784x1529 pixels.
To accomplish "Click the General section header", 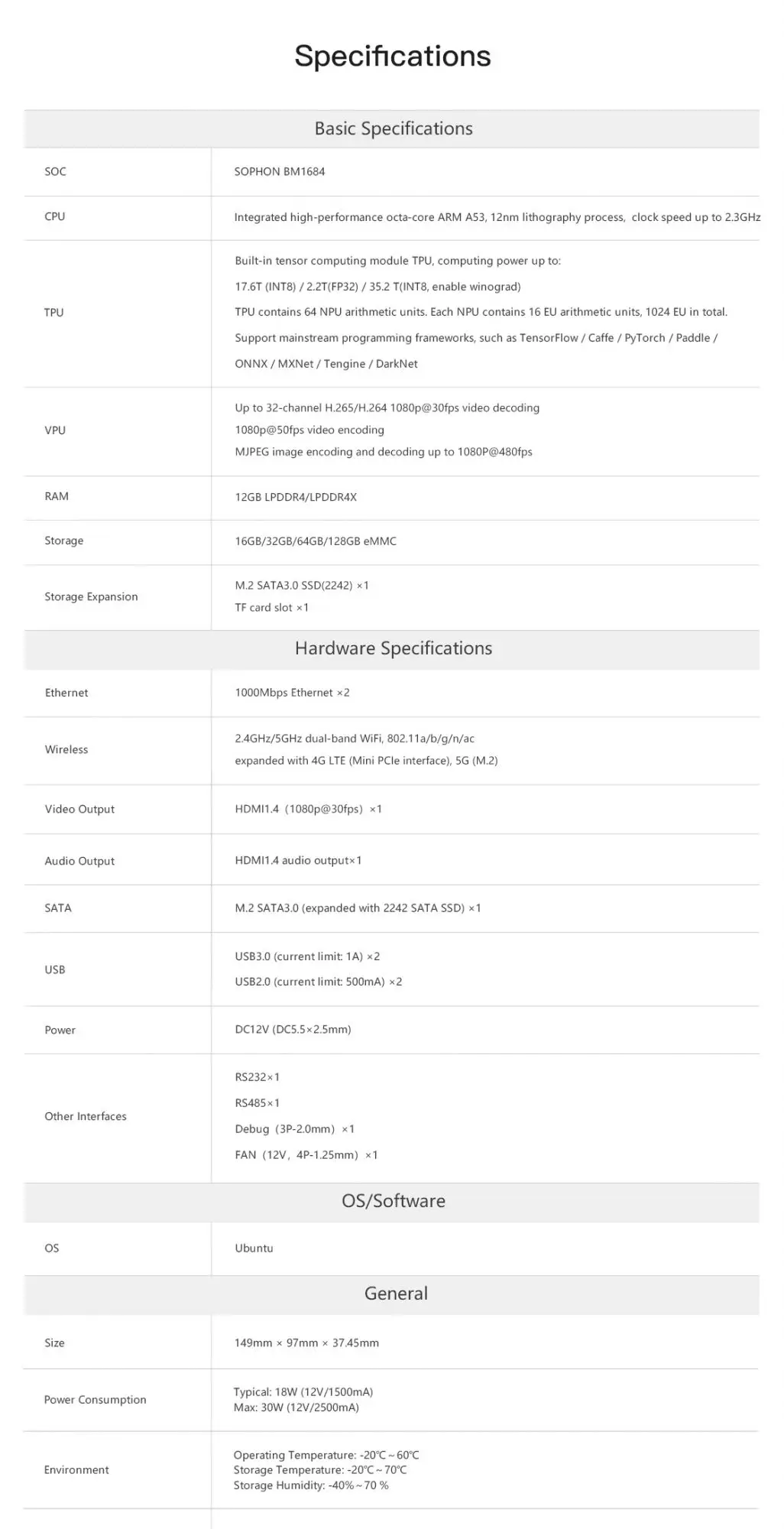I will click(395, 1294).
